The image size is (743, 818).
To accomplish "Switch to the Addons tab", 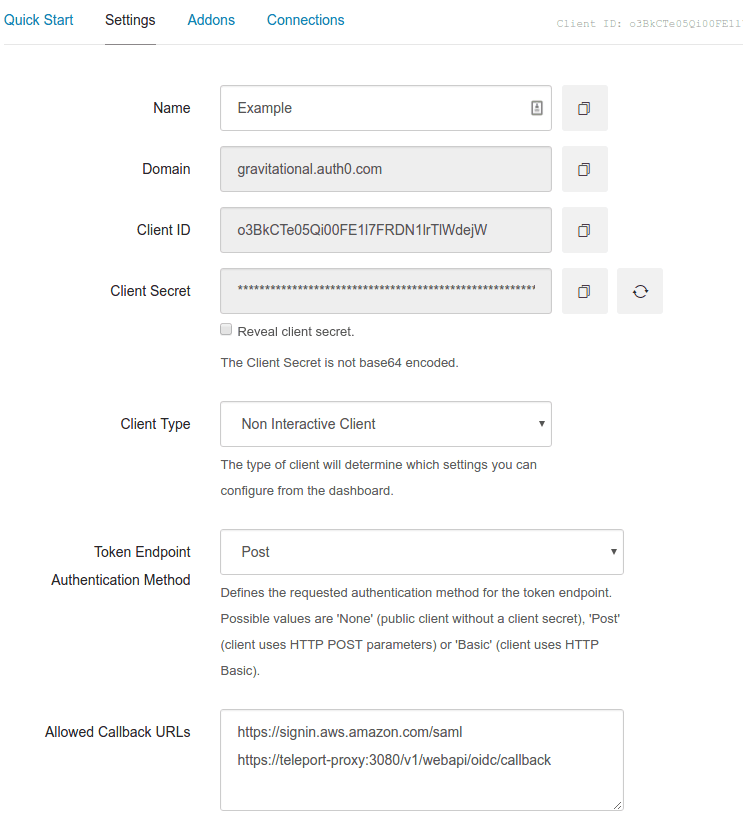I will [211, 20].
